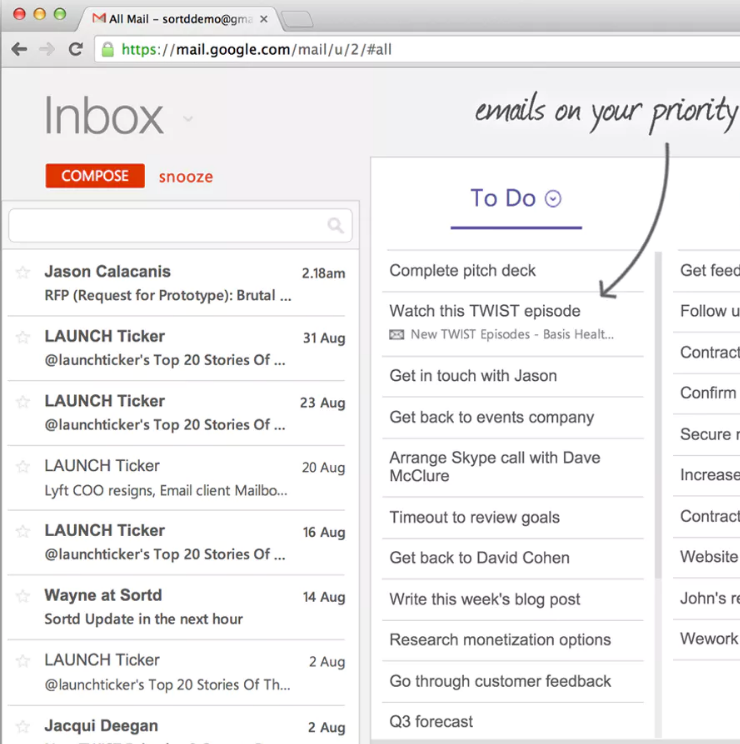The image size is (740, 744).
Task: Click the browser back arrow
Action: (x=19, y=49)
